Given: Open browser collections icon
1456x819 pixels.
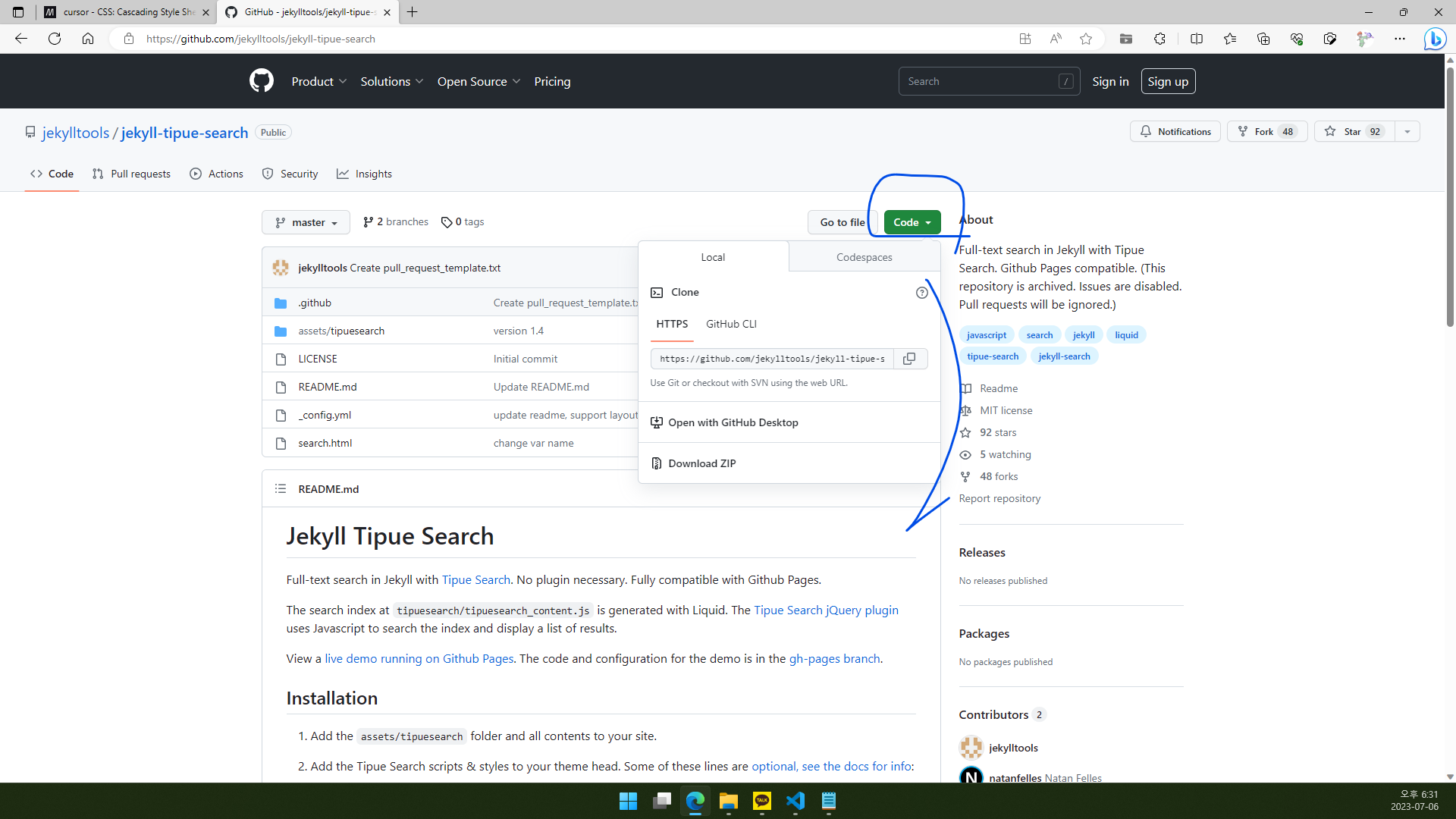Looking at the screenshot, I should [x=1263, y=39].
